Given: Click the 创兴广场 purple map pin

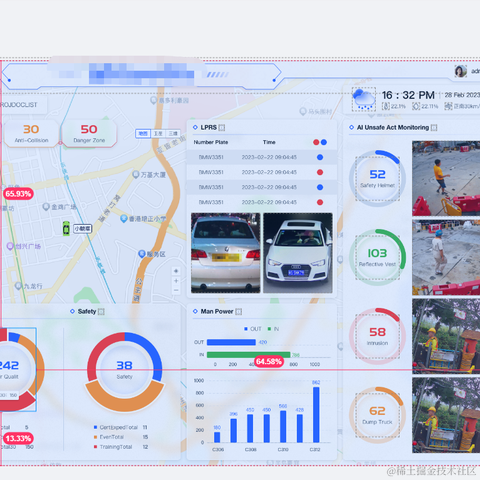Looking at the screenshot, I should (10, 246).
